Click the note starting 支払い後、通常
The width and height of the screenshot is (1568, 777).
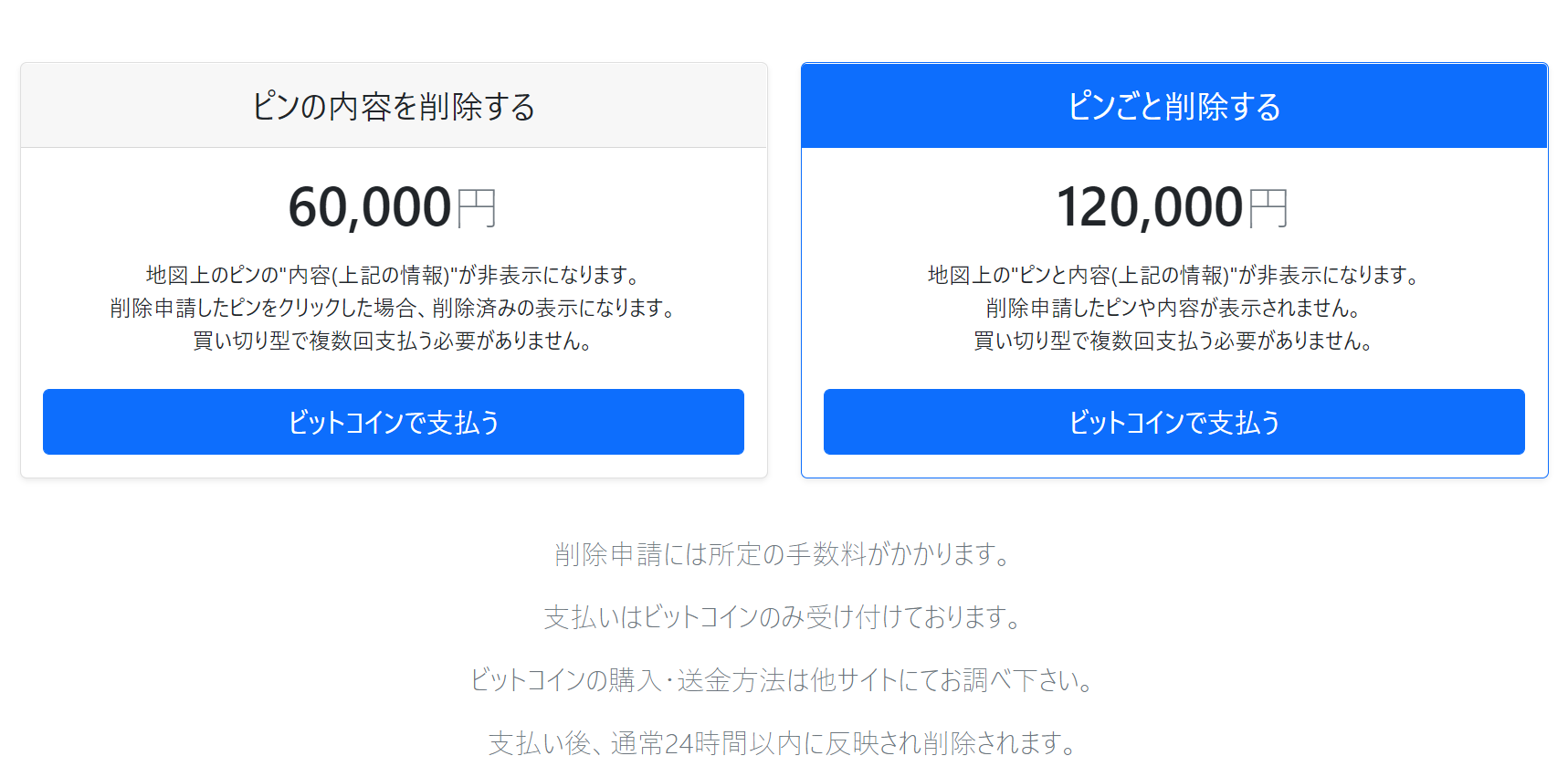pos(784,743)
